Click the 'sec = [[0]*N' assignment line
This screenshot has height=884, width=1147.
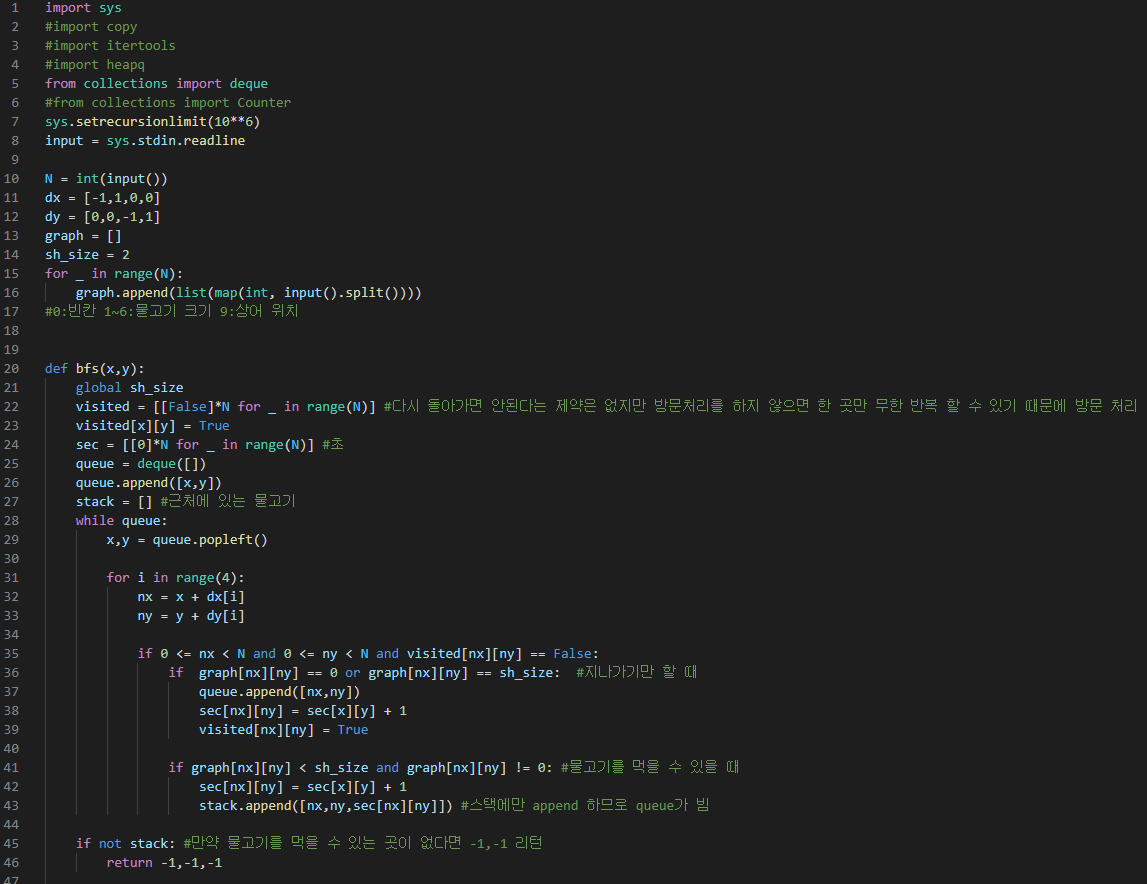pyautogui.click(x=210, y=444)
